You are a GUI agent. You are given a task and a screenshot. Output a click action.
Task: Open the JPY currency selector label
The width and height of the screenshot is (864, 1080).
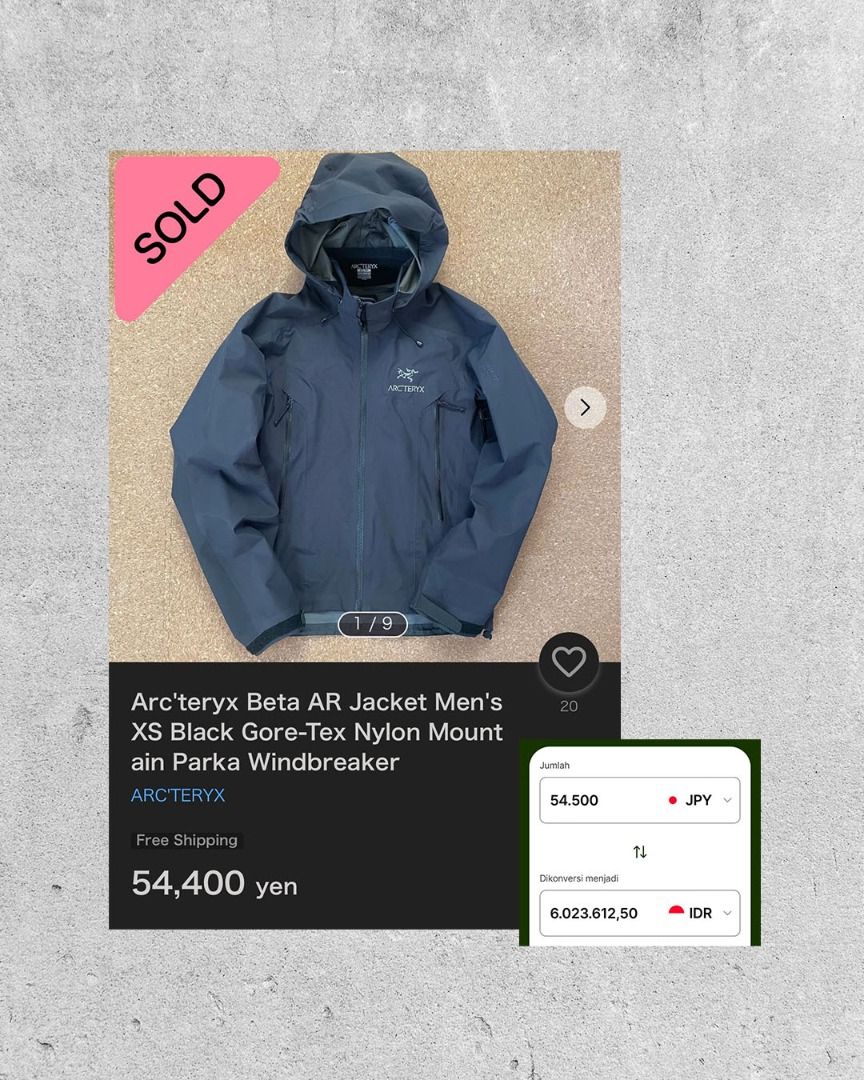click(698, 800)
